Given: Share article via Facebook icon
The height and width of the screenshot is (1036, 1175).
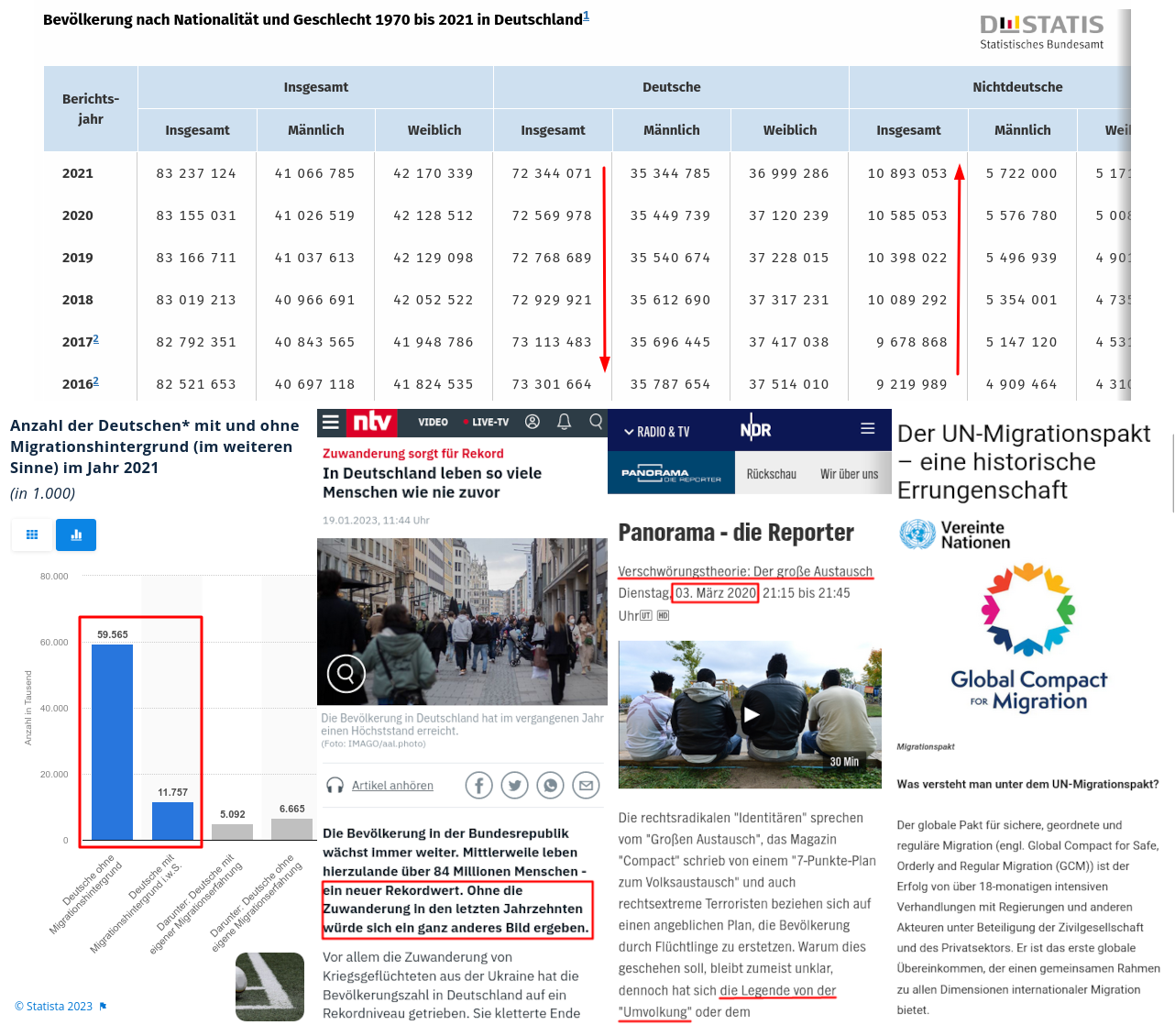Looking at the screenshot, I should coord(478,786).
